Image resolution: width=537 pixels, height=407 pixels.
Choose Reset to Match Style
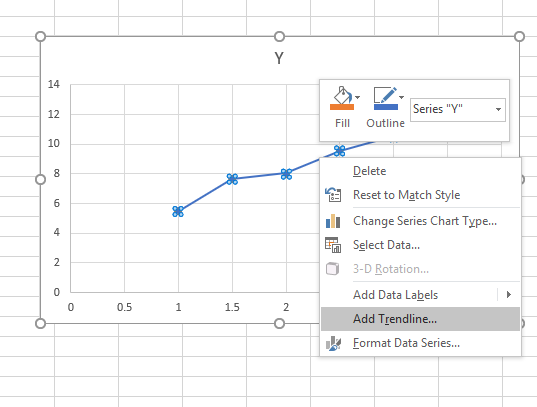tap(421, 195)
